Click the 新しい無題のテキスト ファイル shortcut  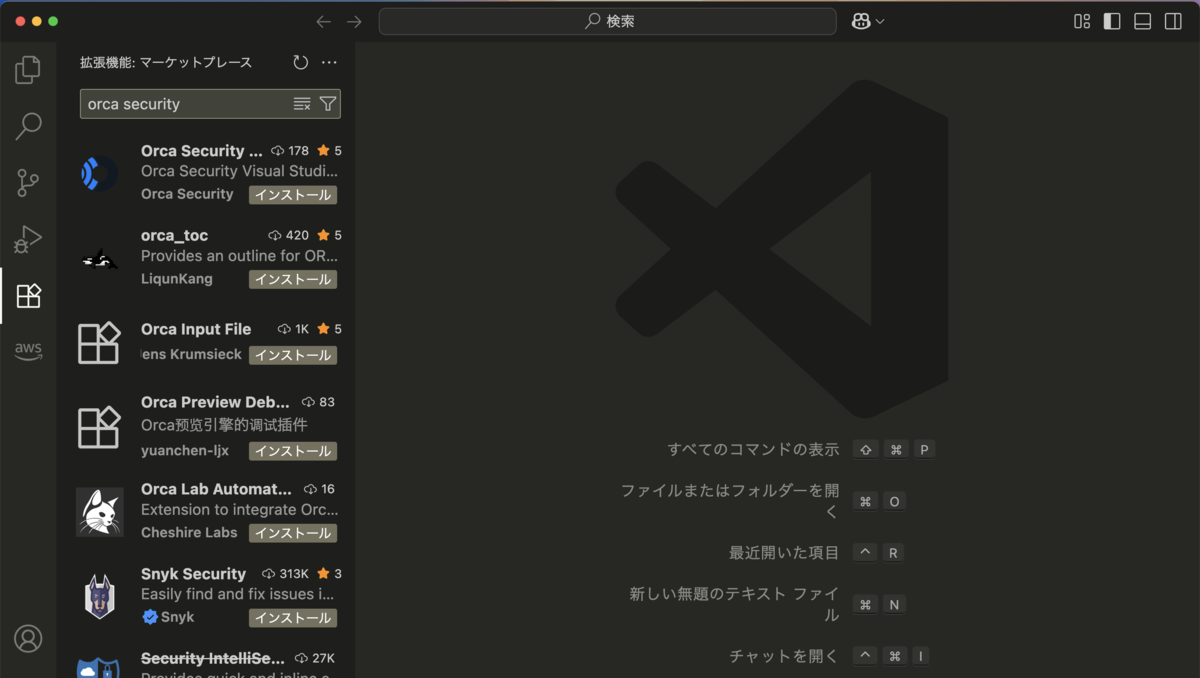click(735, 604)
